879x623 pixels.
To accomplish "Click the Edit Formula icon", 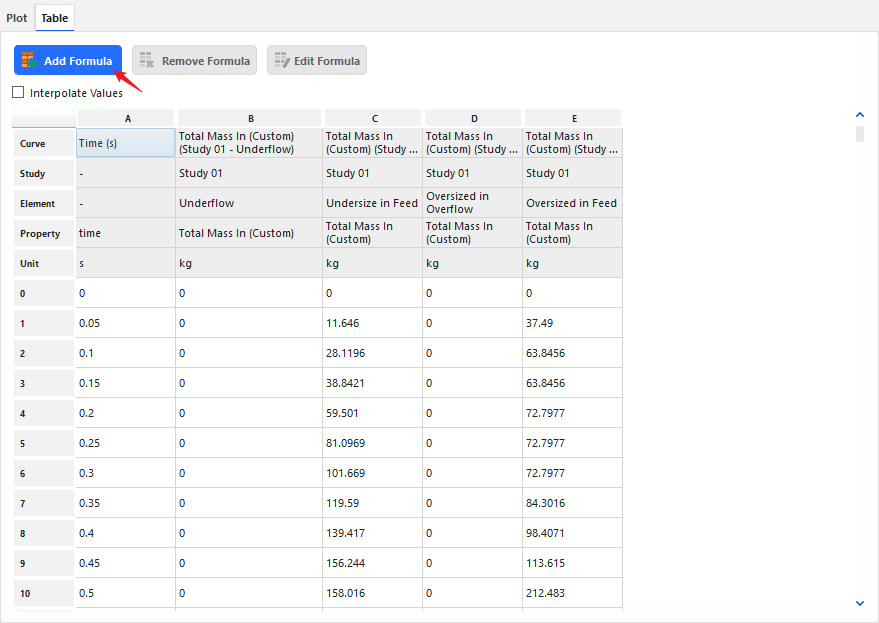I will point(281,61).
